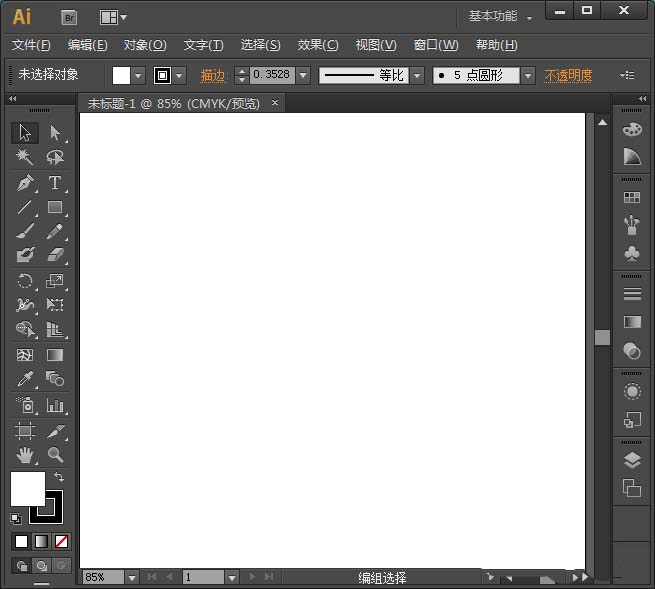This screenshot has width=655, height=589.
Task: Open the 85% zoom level dropdown
Action: 131,577
